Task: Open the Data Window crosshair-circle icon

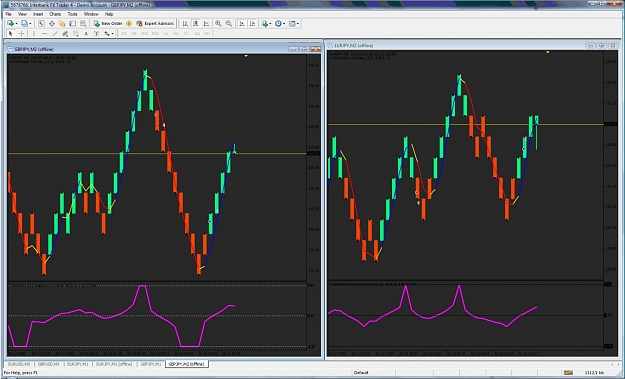Action: coord(52,24)
